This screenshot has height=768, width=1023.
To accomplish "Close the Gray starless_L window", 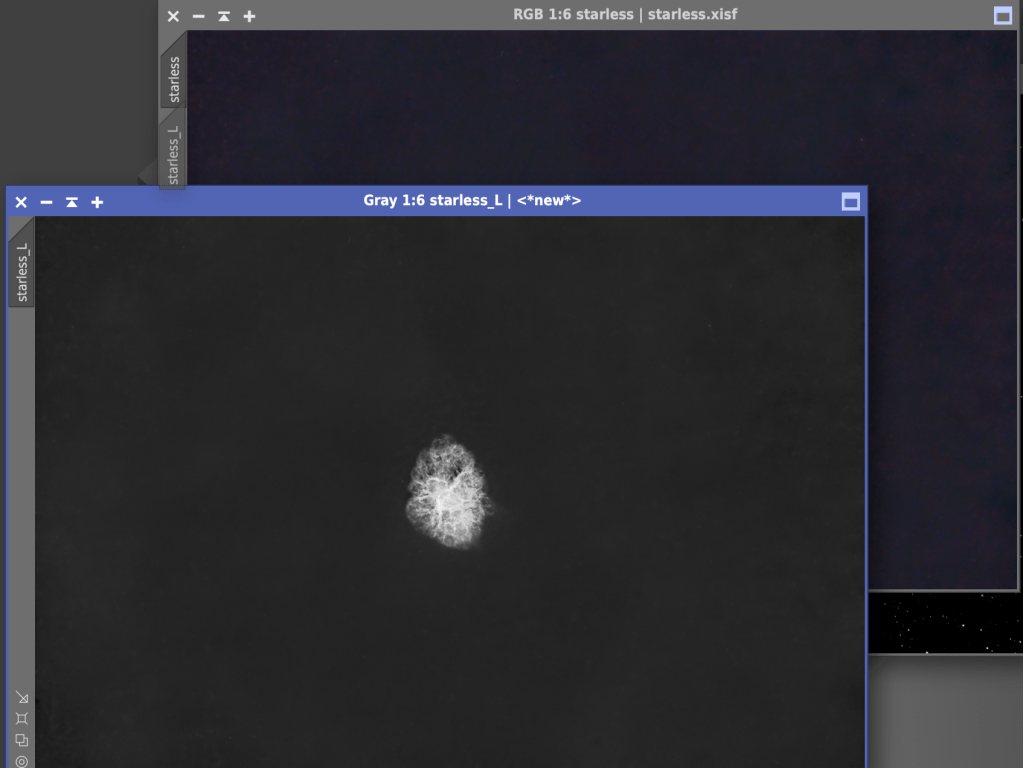I will tap(21, 202).
